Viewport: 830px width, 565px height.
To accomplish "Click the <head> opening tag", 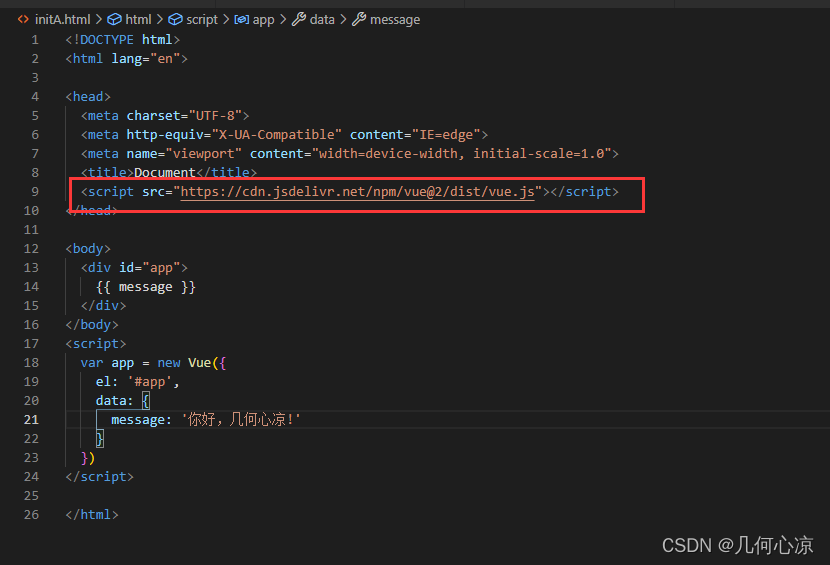I will pos(88,97).
